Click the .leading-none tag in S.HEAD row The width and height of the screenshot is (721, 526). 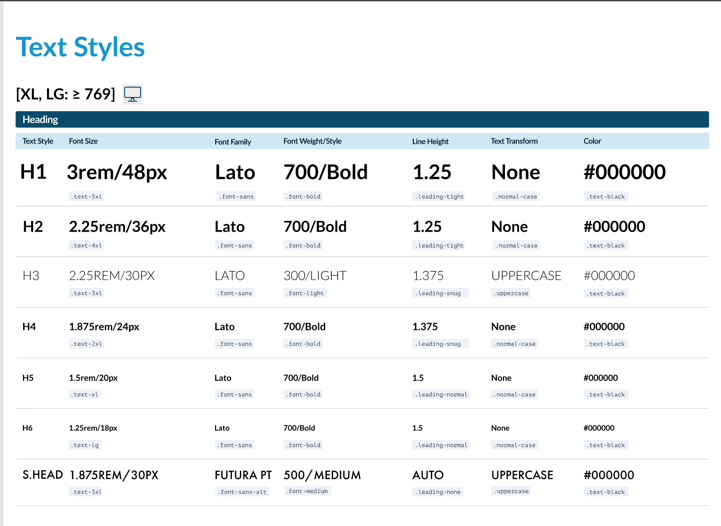click(x=438, y=492)
